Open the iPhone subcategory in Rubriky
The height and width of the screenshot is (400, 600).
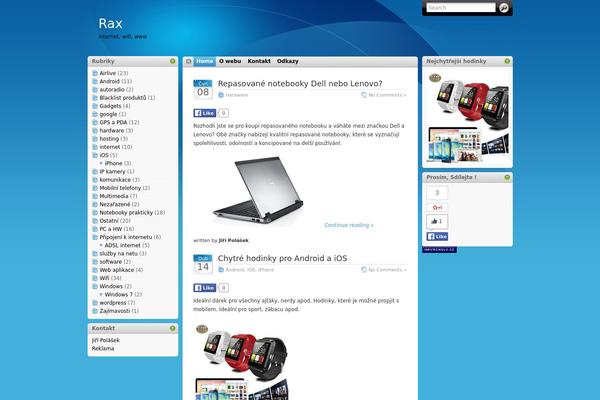[114, 163]
